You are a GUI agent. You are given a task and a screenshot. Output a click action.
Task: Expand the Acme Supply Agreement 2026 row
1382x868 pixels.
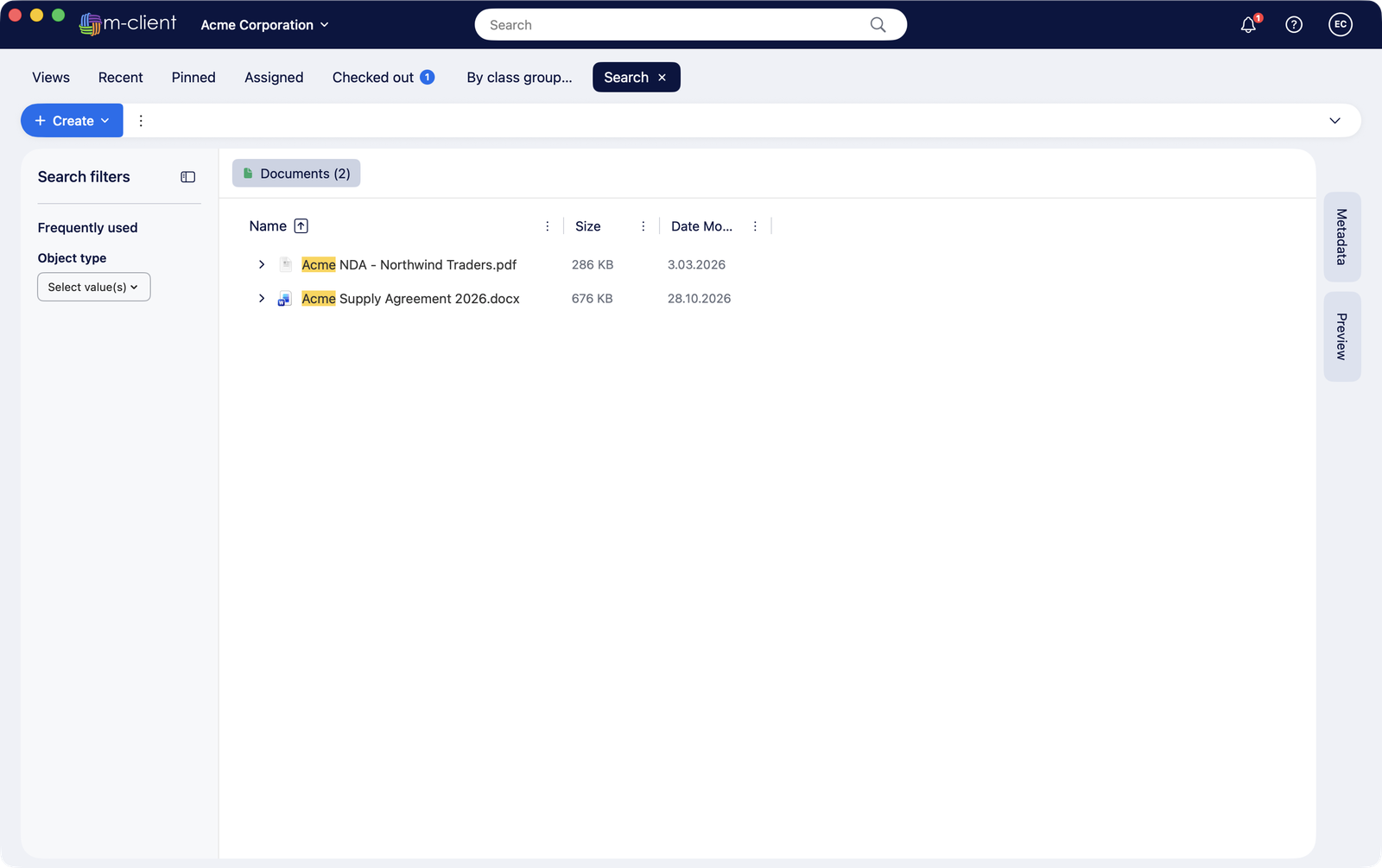click(262, 298)
